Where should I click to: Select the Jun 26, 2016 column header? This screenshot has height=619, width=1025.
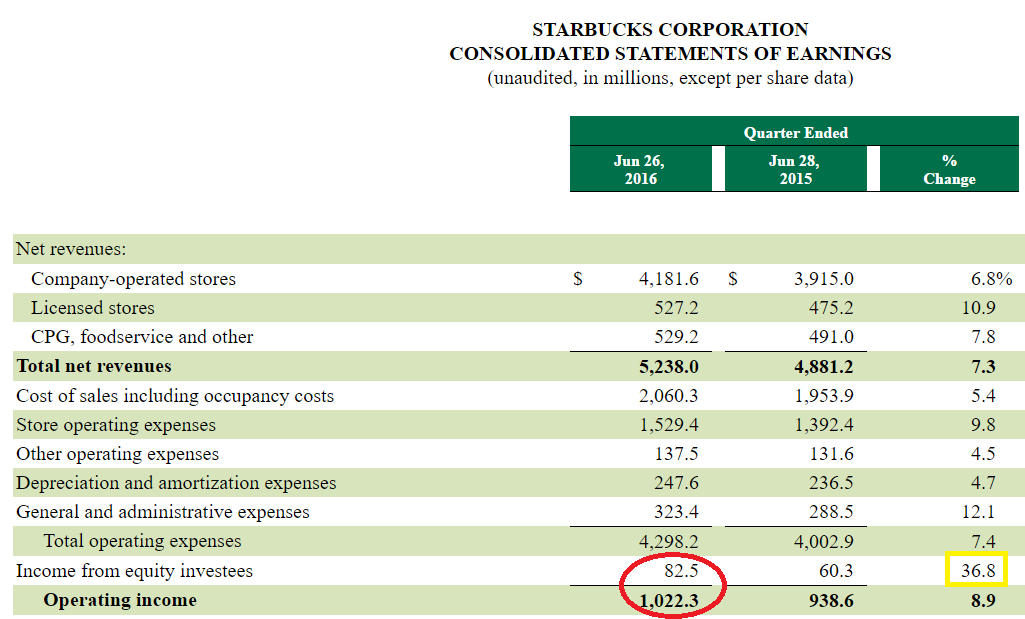pos(641,169)
